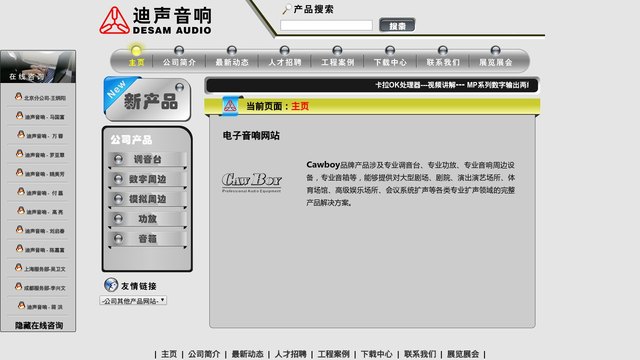
Task: Open 工程案例 in the top navigation bar
Action: [337, 62]
